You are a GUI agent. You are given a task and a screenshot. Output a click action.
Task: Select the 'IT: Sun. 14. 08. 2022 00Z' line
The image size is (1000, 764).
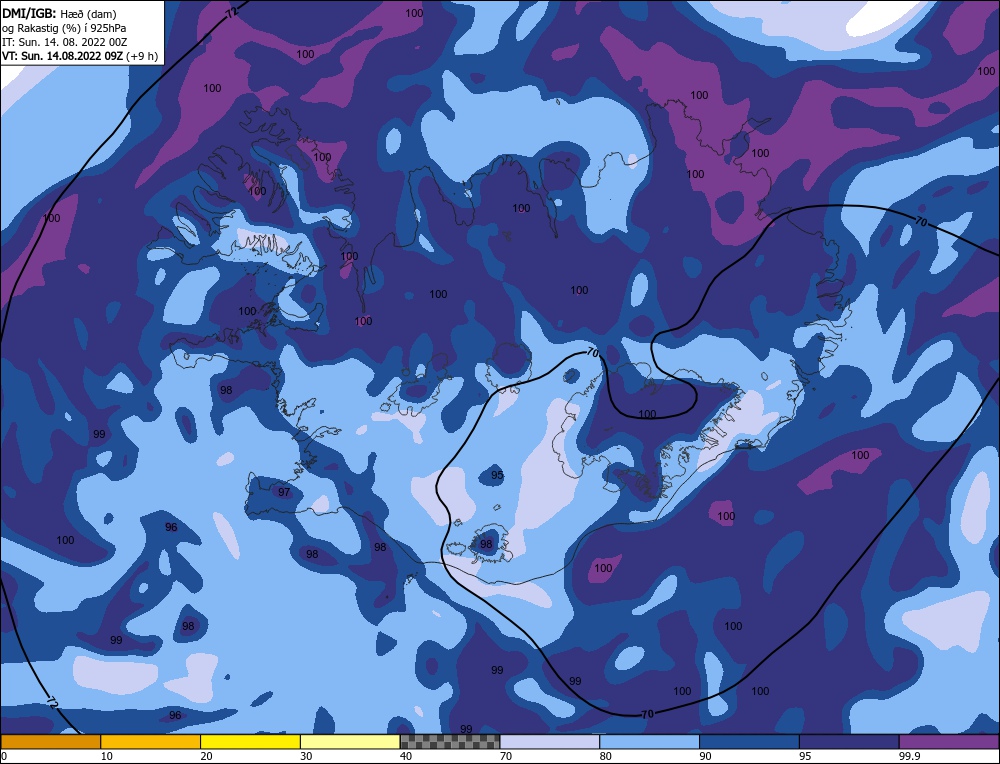pos(64,41)
